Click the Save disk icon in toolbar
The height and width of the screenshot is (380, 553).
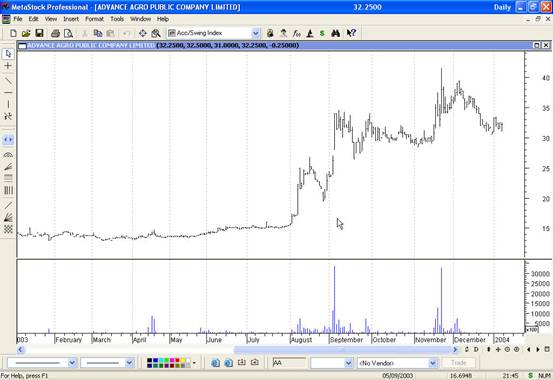point(39,33)
